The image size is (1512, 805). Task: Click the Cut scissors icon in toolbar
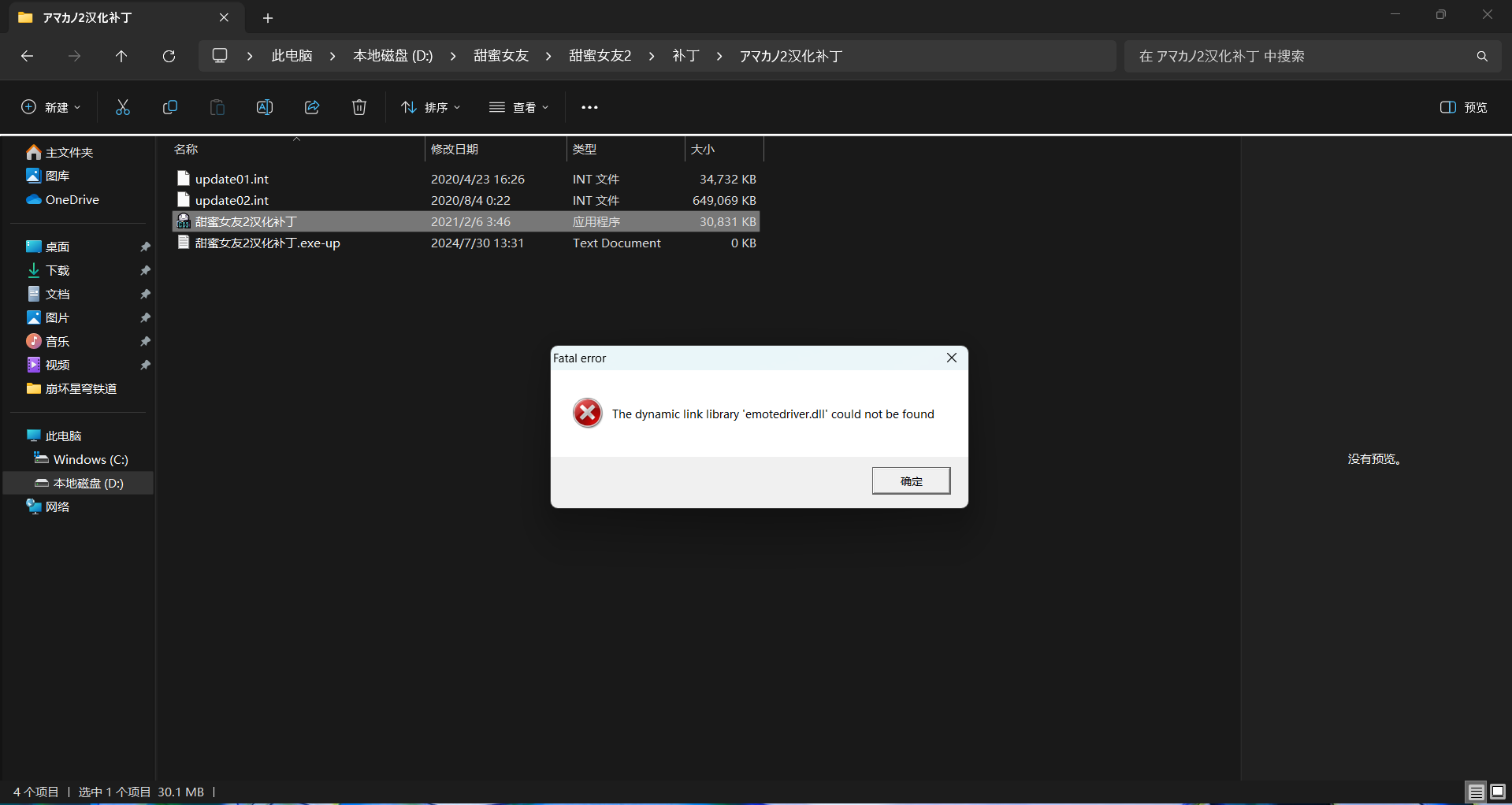point(123,107)
